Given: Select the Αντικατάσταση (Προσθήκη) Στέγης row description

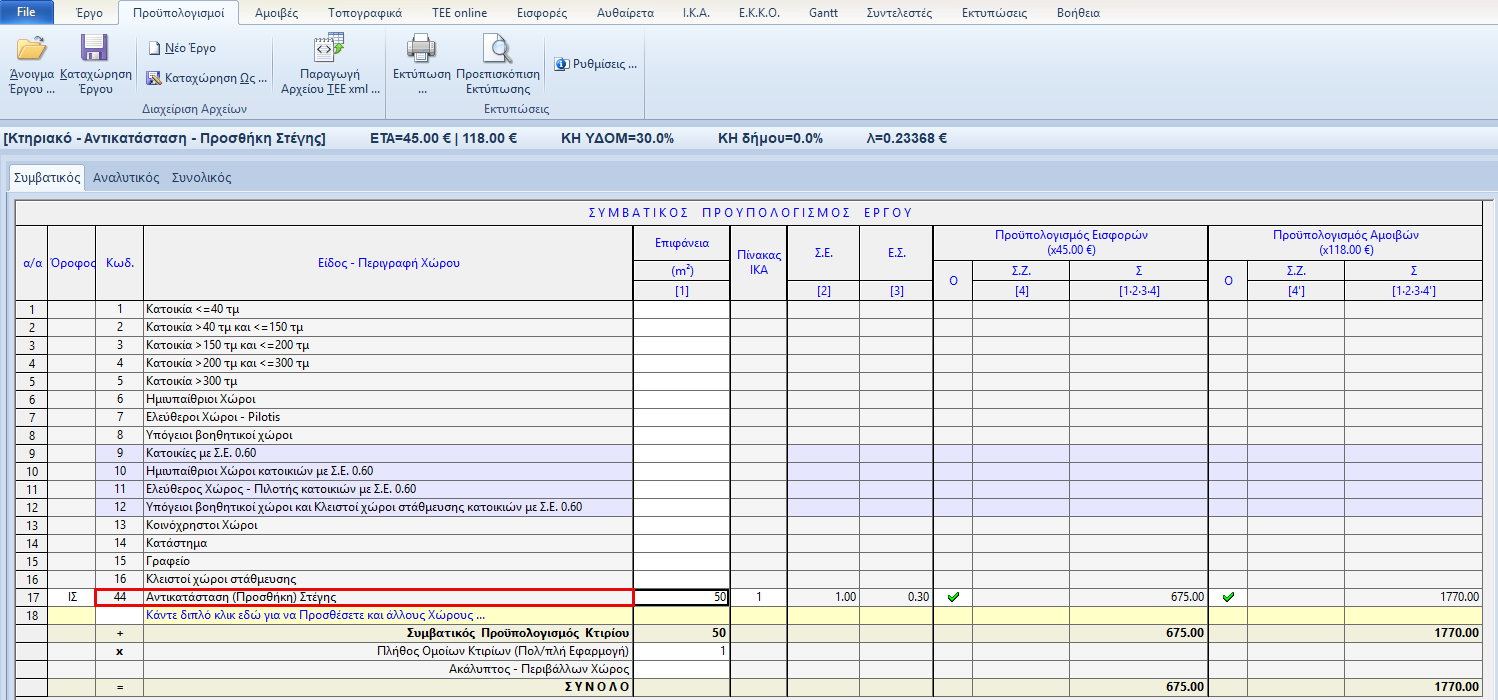Looking at the screenshot, I should coord(388,597).
